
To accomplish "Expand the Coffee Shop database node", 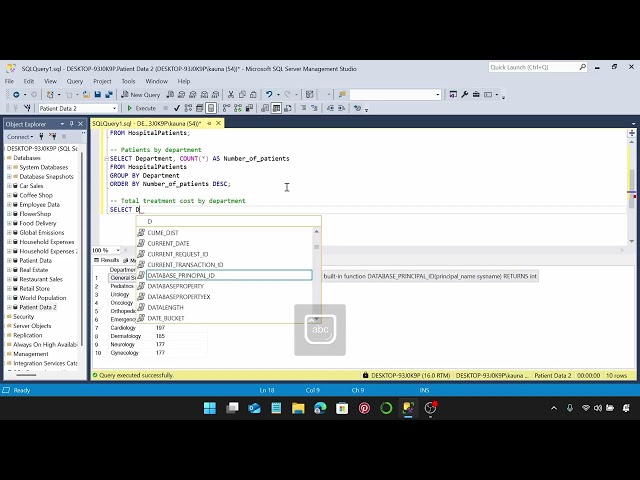I will 9,195.
